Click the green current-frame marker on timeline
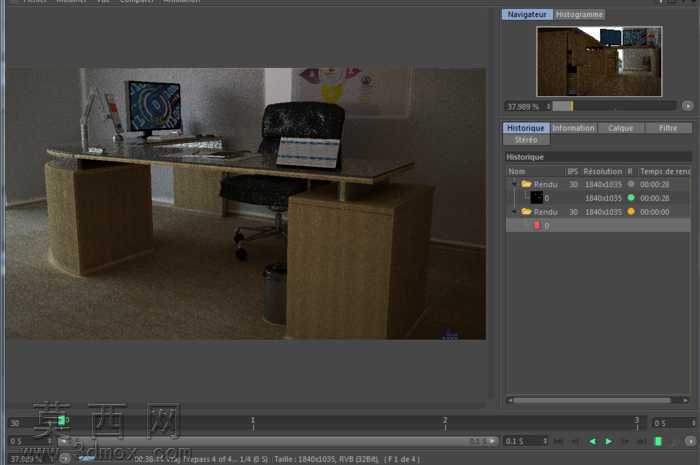700x465 pixels. coord(62,420)
